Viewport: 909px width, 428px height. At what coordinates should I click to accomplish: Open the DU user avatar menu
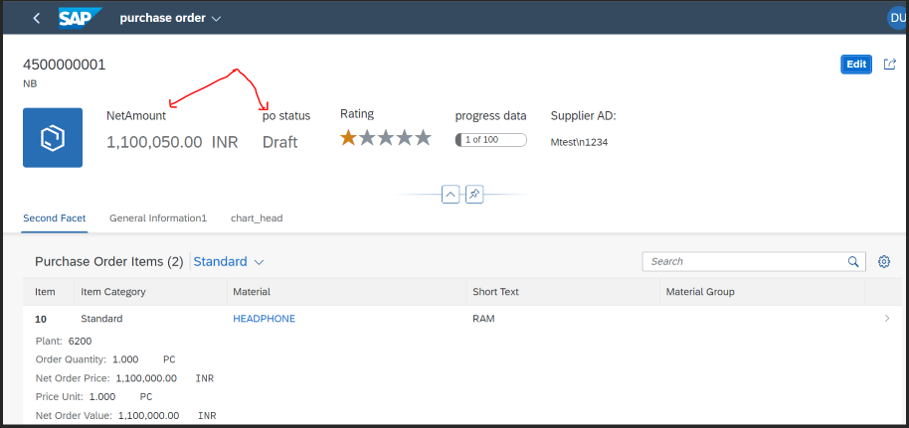click(897, 17)
